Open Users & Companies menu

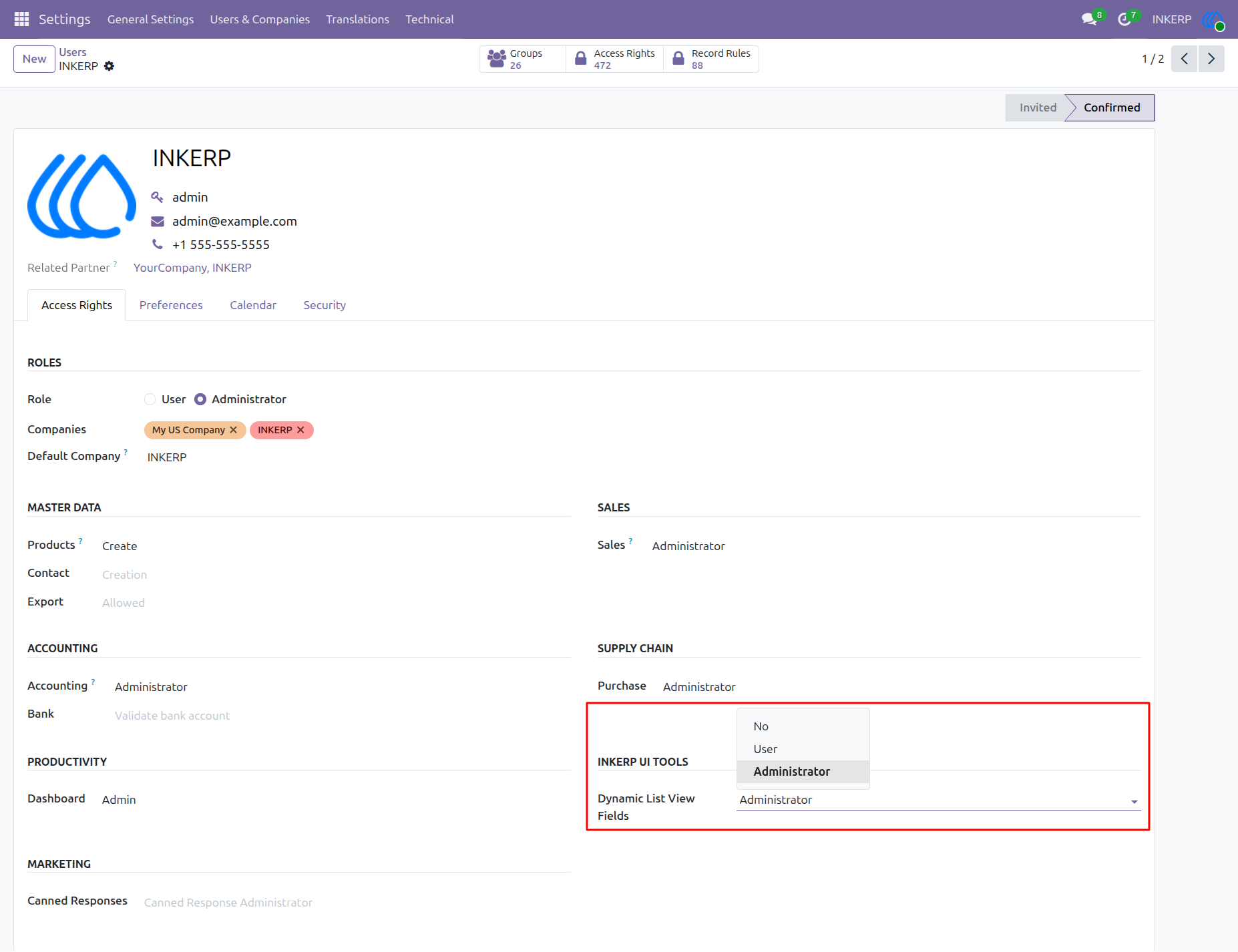pyautogui.click(x=260, y=19)
